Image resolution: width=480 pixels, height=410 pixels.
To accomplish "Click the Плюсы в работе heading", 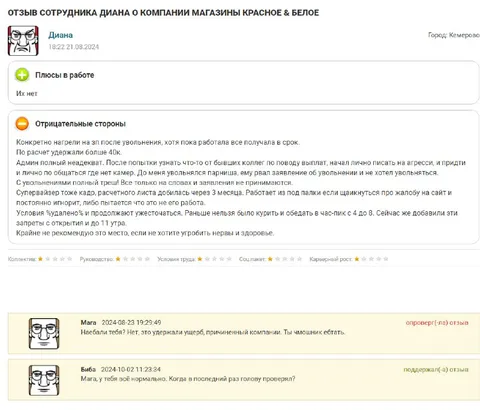I will coord(65,75).
